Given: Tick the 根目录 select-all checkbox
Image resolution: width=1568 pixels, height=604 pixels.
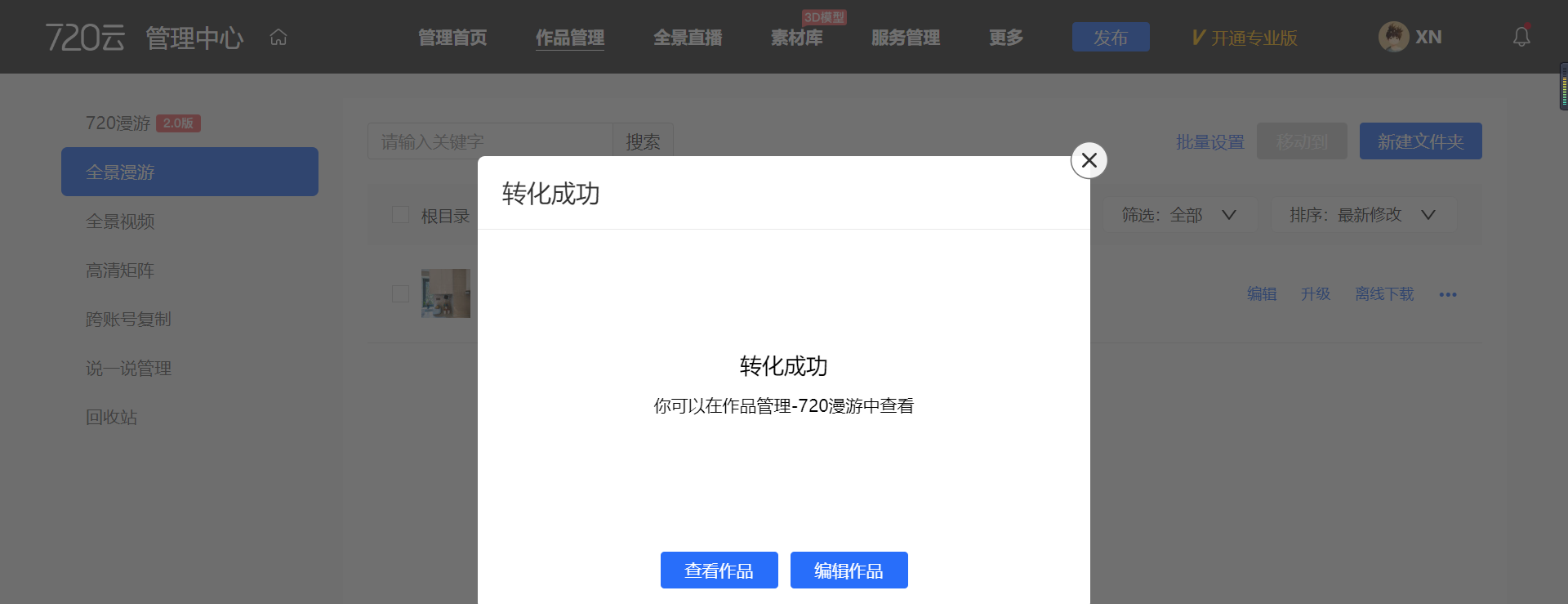Looking at the screenshot, I should point(400,215).
